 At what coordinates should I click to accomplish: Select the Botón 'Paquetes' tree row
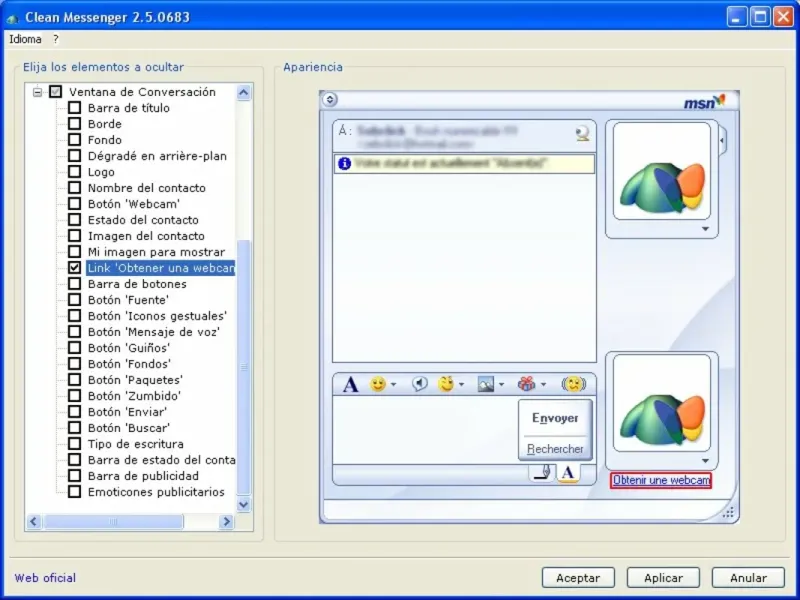[x=135, y=380]
